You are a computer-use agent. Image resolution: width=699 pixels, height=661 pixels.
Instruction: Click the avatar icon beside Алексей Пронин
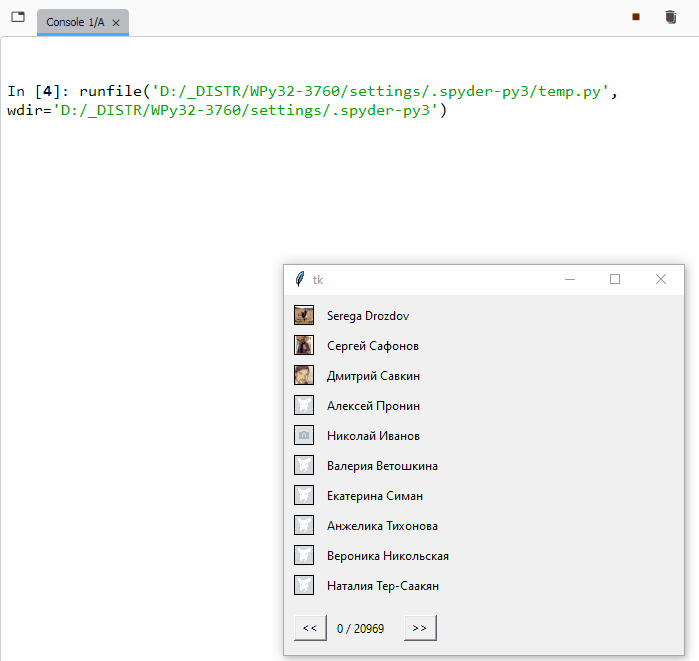click(304, 406)
